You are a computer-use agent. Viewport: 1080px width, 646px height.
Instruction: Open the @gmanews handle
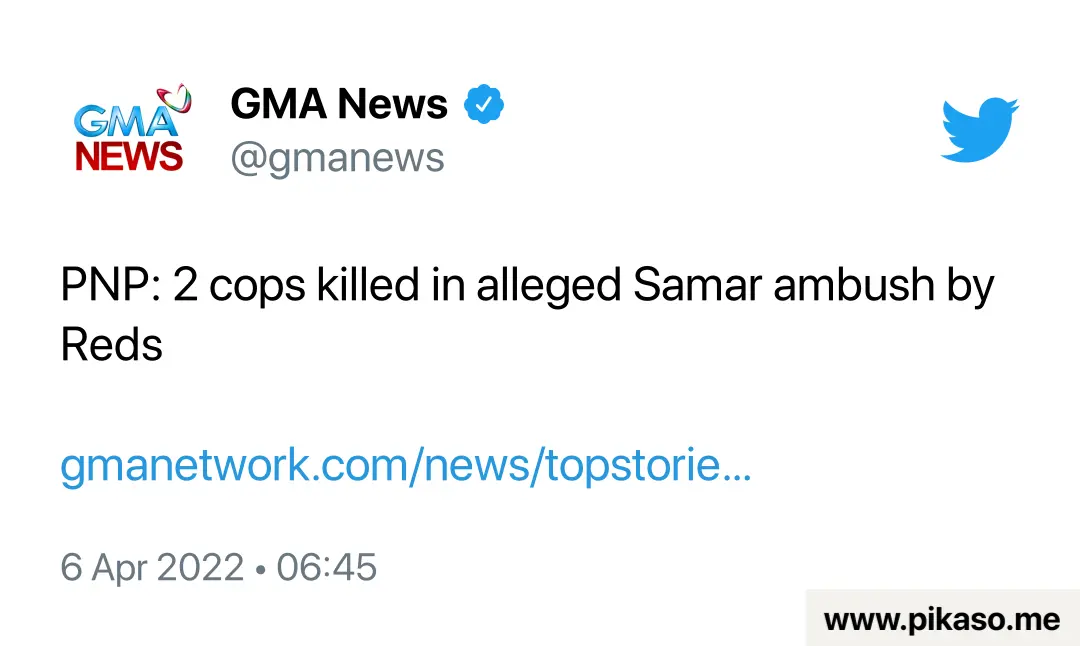coord(338,158)
